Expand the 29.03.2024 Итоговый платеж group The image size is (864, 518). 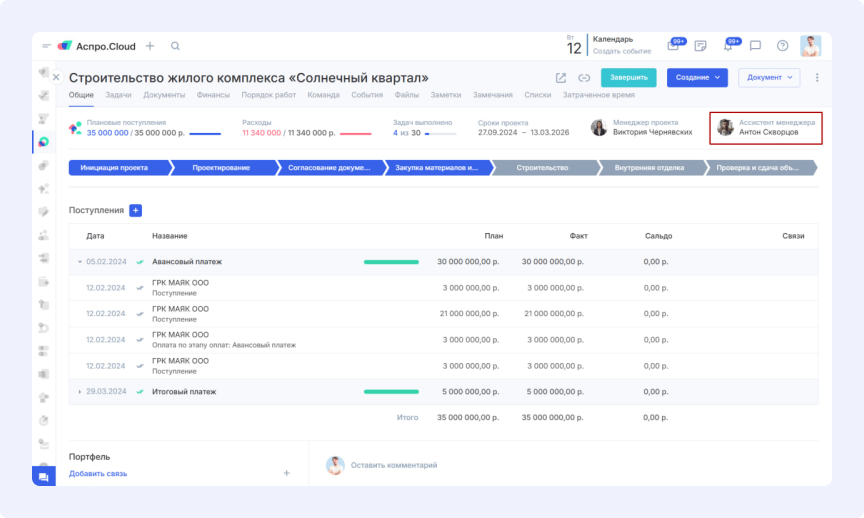pos(79,392)
